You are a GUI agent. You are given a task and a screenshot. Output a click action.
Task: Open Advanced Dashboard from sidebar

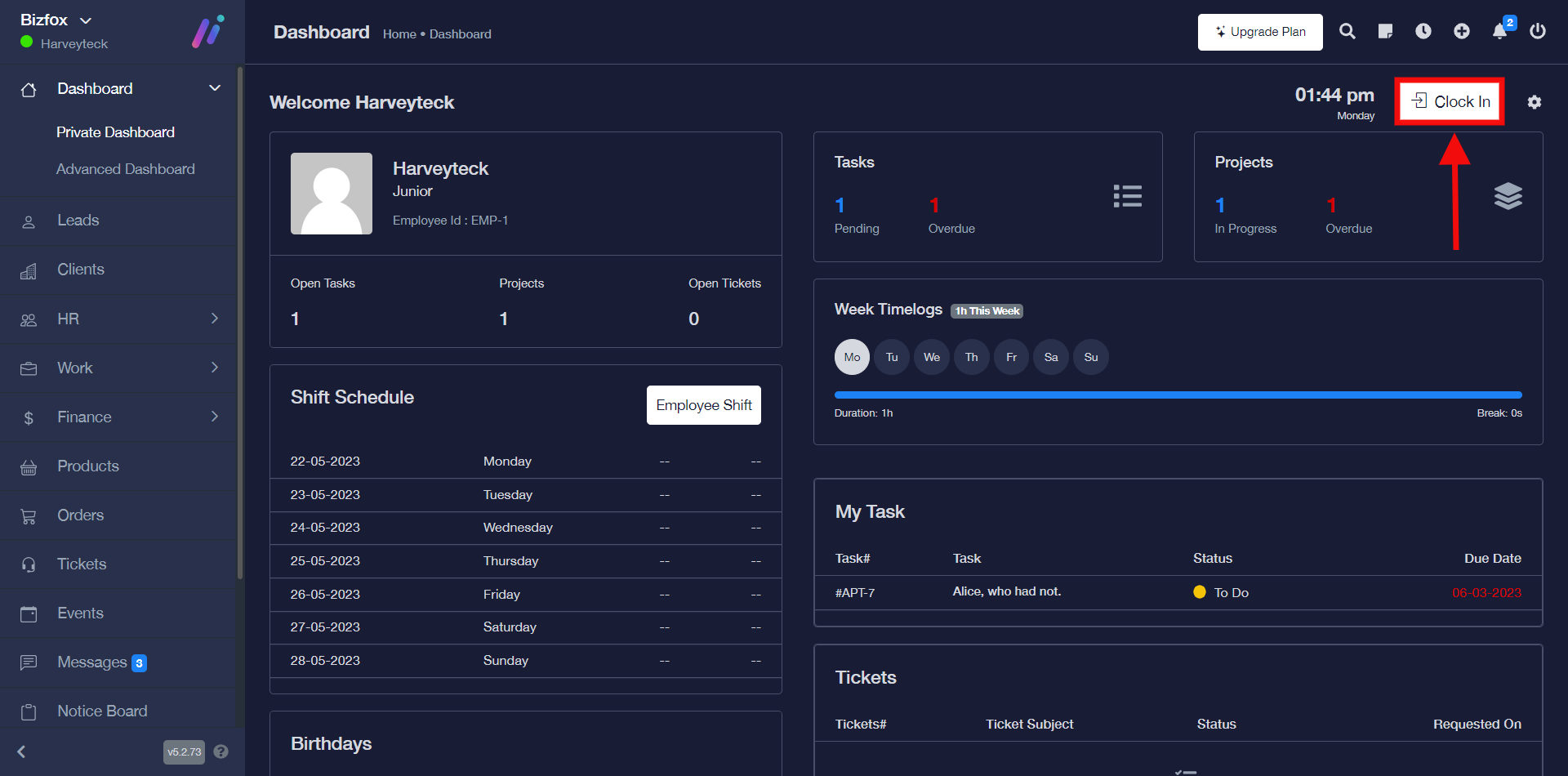125,169
